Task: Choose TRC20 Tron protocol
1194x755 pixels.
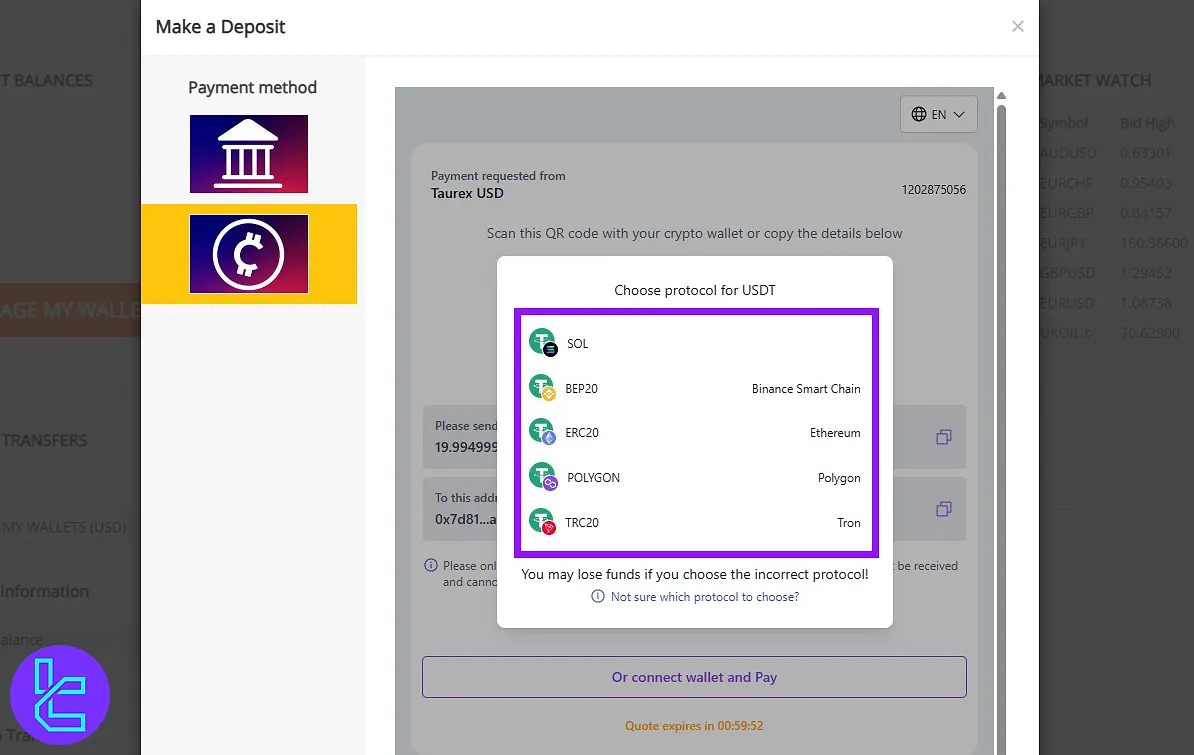Action: [696, 522]
